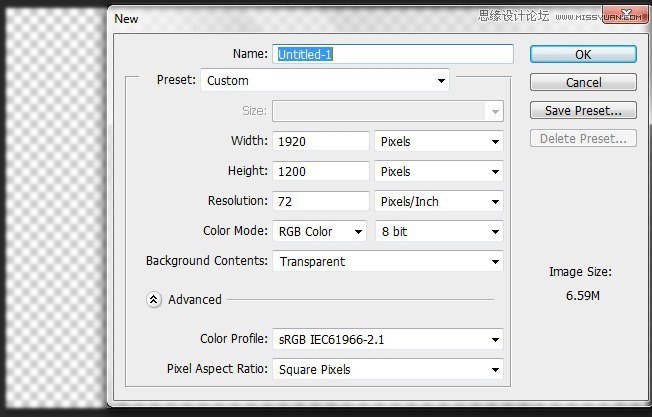
Task: Click the greyed-out Delete Preset... button
Action: pyautogui.click(x=583, y=139)
